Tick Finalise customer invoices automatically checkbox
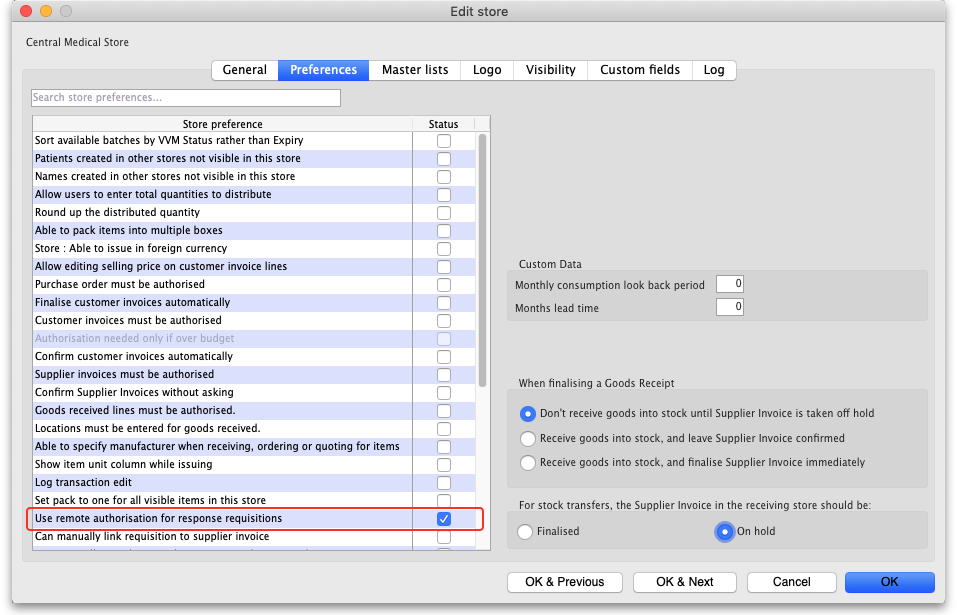Image resolution: width=957 pixels, height=615 pixels. 444,303
